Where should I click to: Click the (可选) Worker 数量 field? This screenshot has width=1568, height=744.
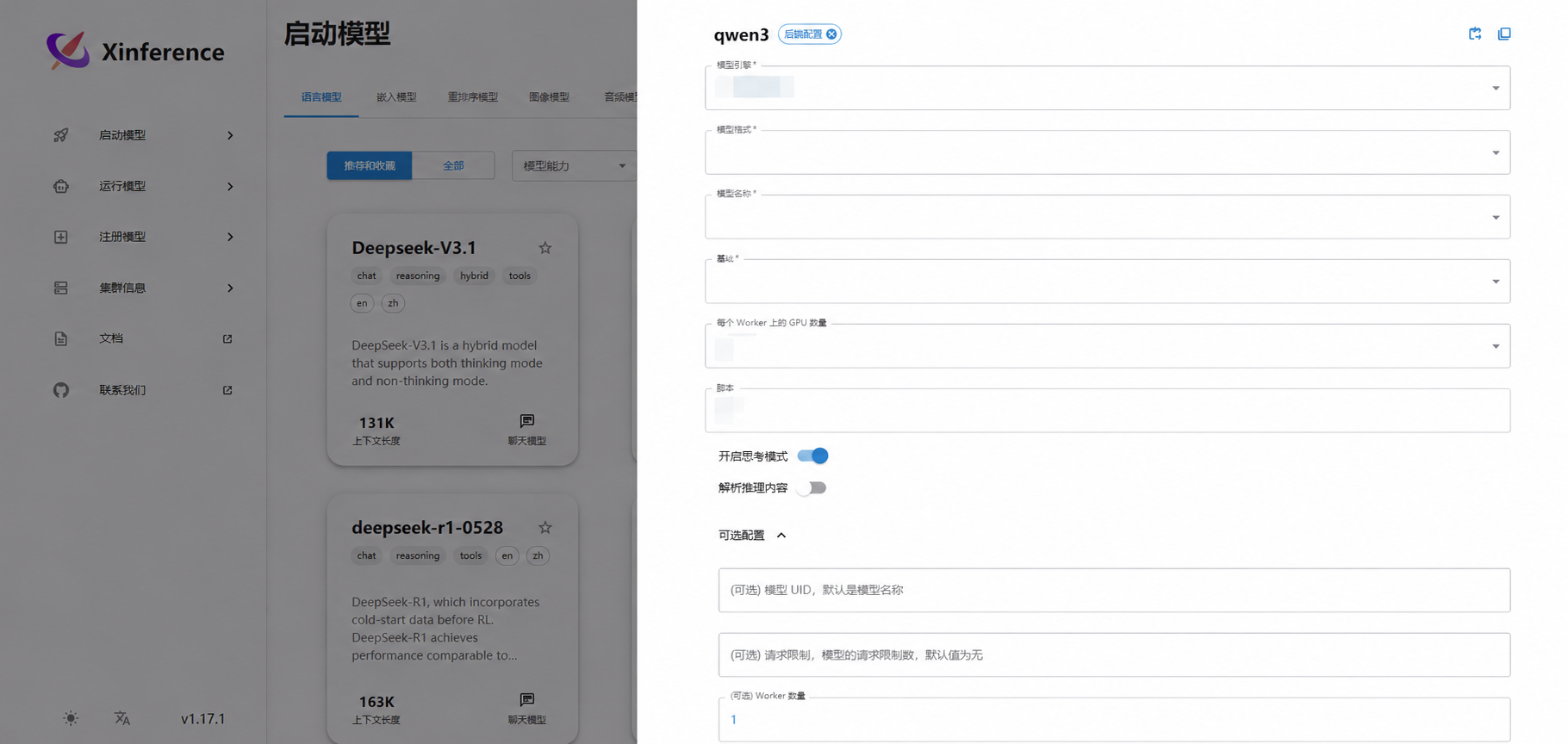point(1114,719)
